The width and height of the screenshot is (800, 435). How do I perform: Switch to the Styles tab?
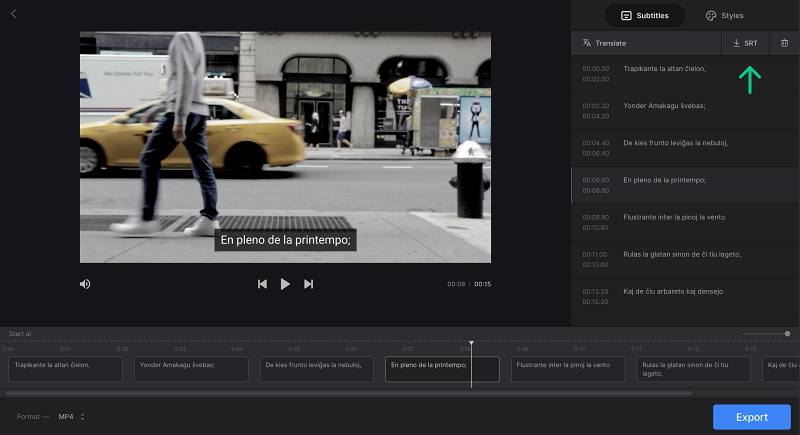pyautogui.click(x=724, y=15)
